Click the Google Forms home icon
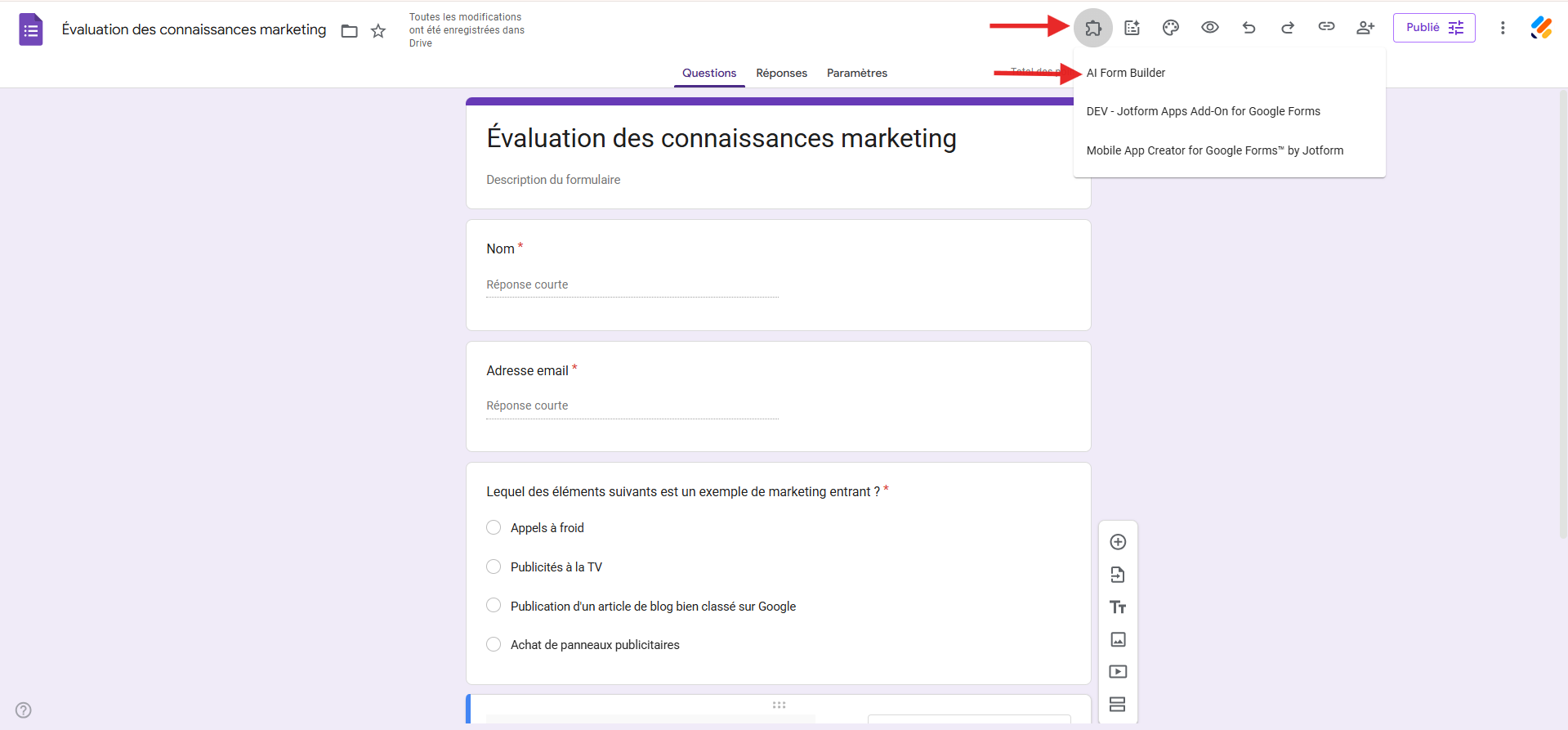1568x730 pixels. pyautogui.click(x=31, y=29)
